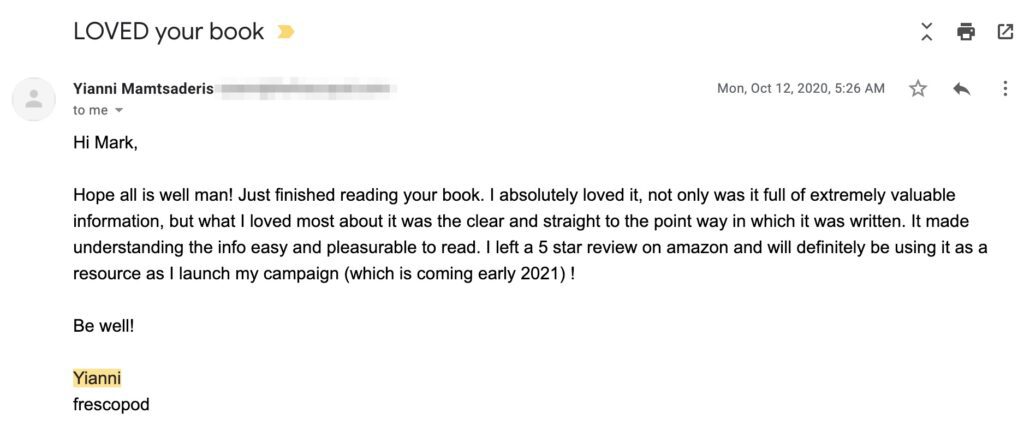The width and height of the screenshot is (1024, 431).
Task: Click the 'Hi Mark,' greeting line
Action: tap(105, 143)
